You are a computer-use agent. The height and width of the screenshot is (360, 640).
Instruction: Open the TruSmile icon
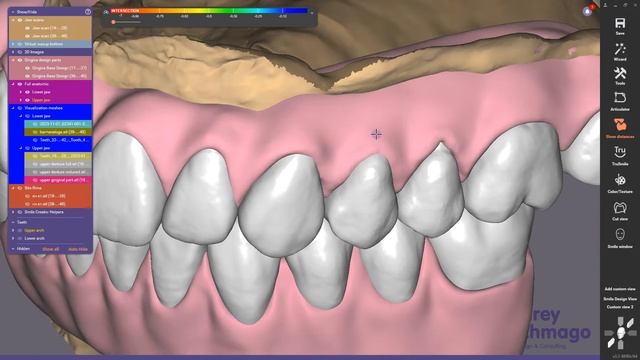(x=620, y=151)
